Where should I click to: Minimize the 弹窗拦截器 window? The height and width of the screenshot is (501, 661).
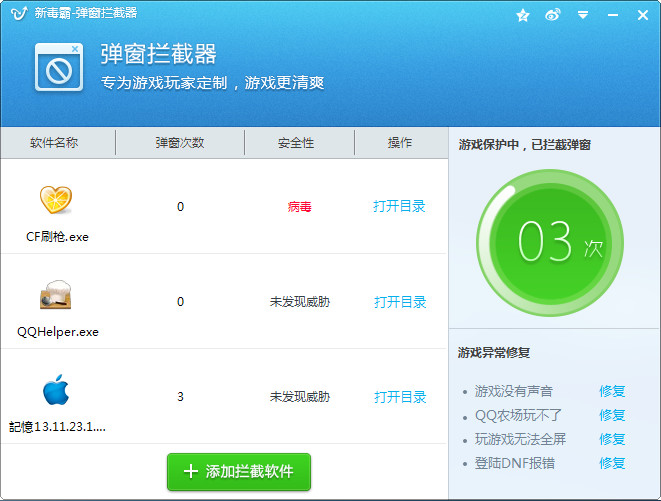(613, 16)
